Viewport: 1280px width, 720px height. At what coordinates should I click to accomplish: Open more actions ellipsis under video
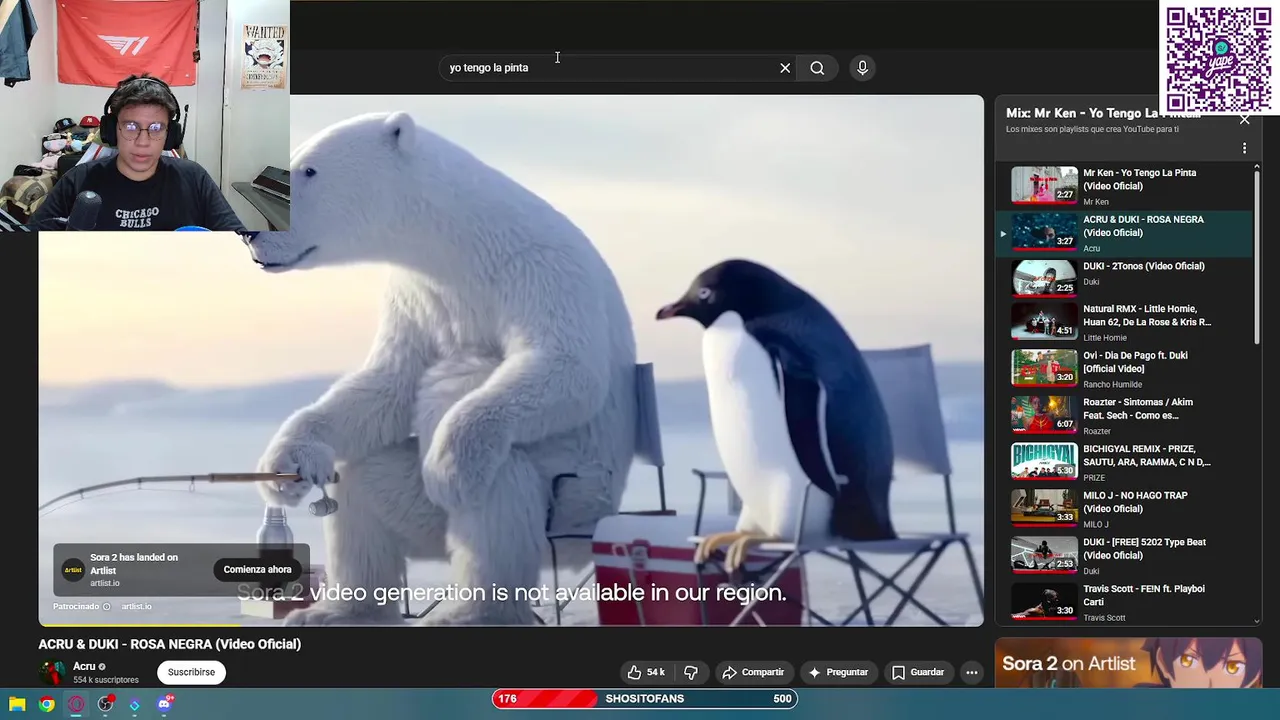pos(971,672)
